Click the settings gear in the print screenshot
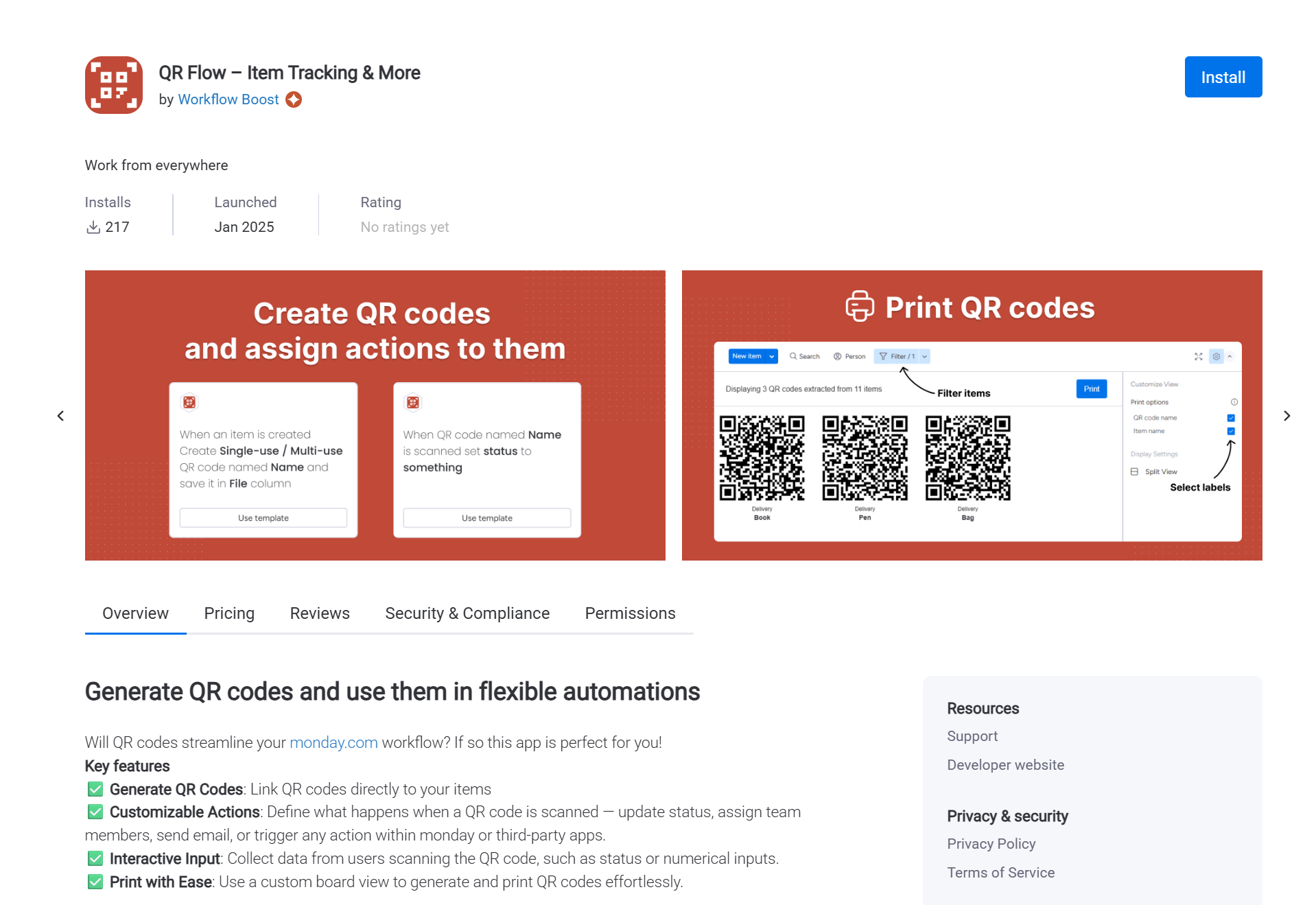The height and width of the screenshot is (905, 1316). 1216,357
